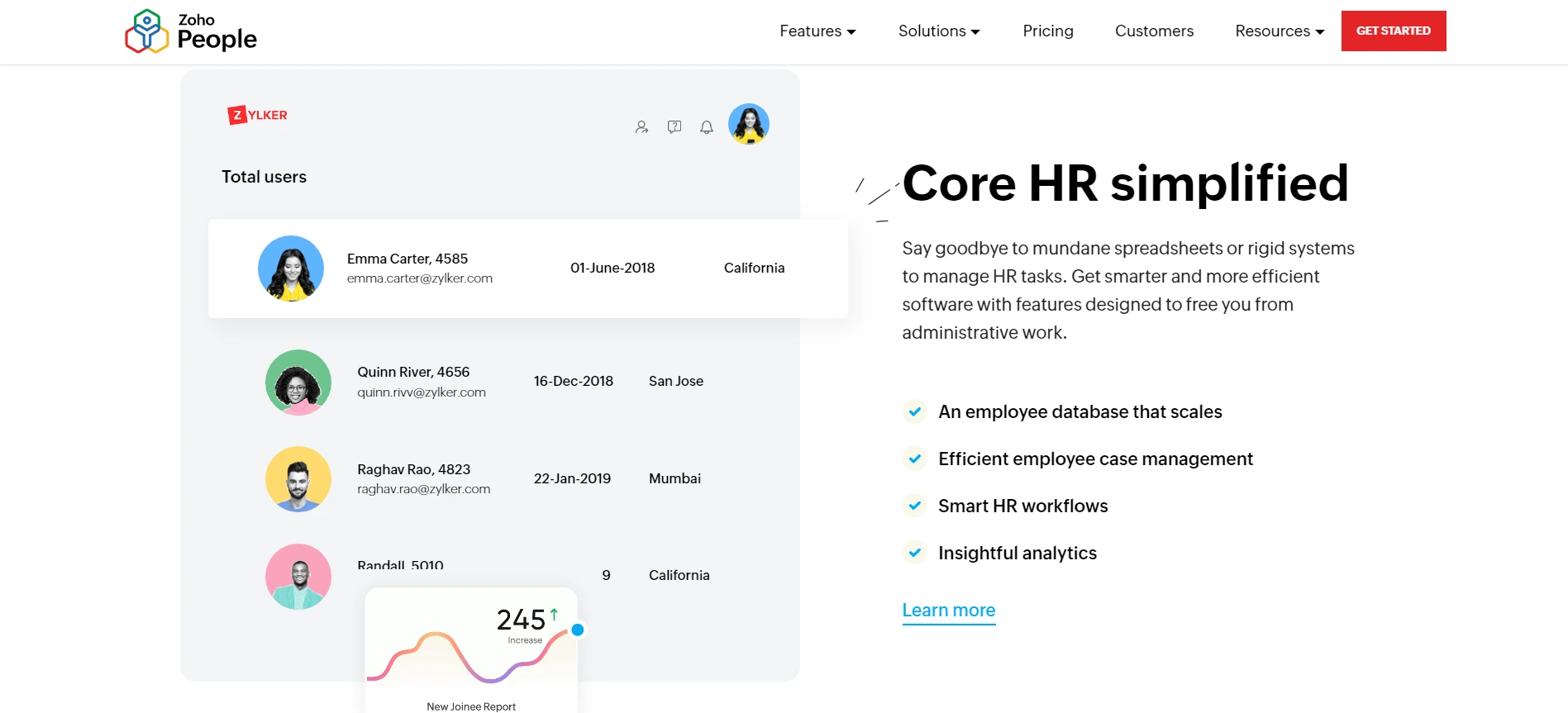The image size is (1568, 713).
Task: Click the 'Core HR simplified' heading
Action: click(1126, 183)
